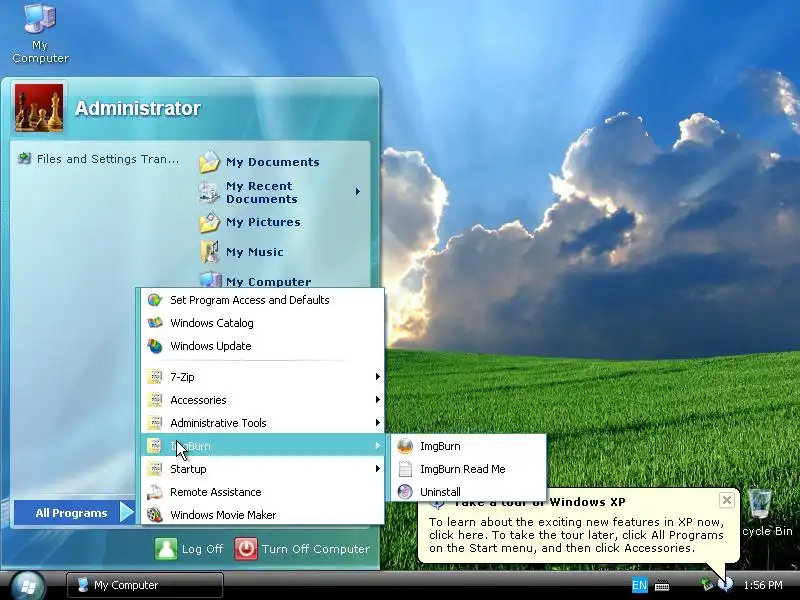The image size is (800, 600).
Task: Click the Windows Movie Maker reel icon
Action: coord(155,515)
